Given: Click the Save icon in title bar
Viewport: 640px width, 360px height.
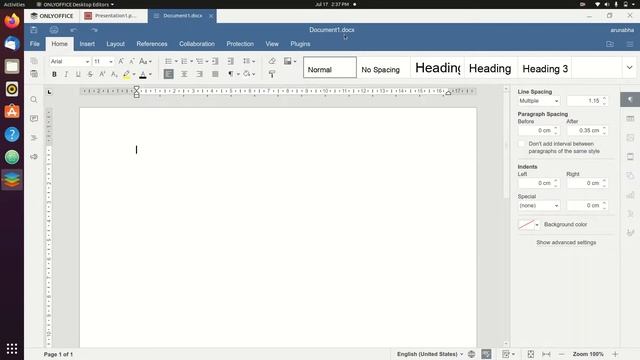Looking at the screenshot, I should pyautogui.click(x=34, y=30).
